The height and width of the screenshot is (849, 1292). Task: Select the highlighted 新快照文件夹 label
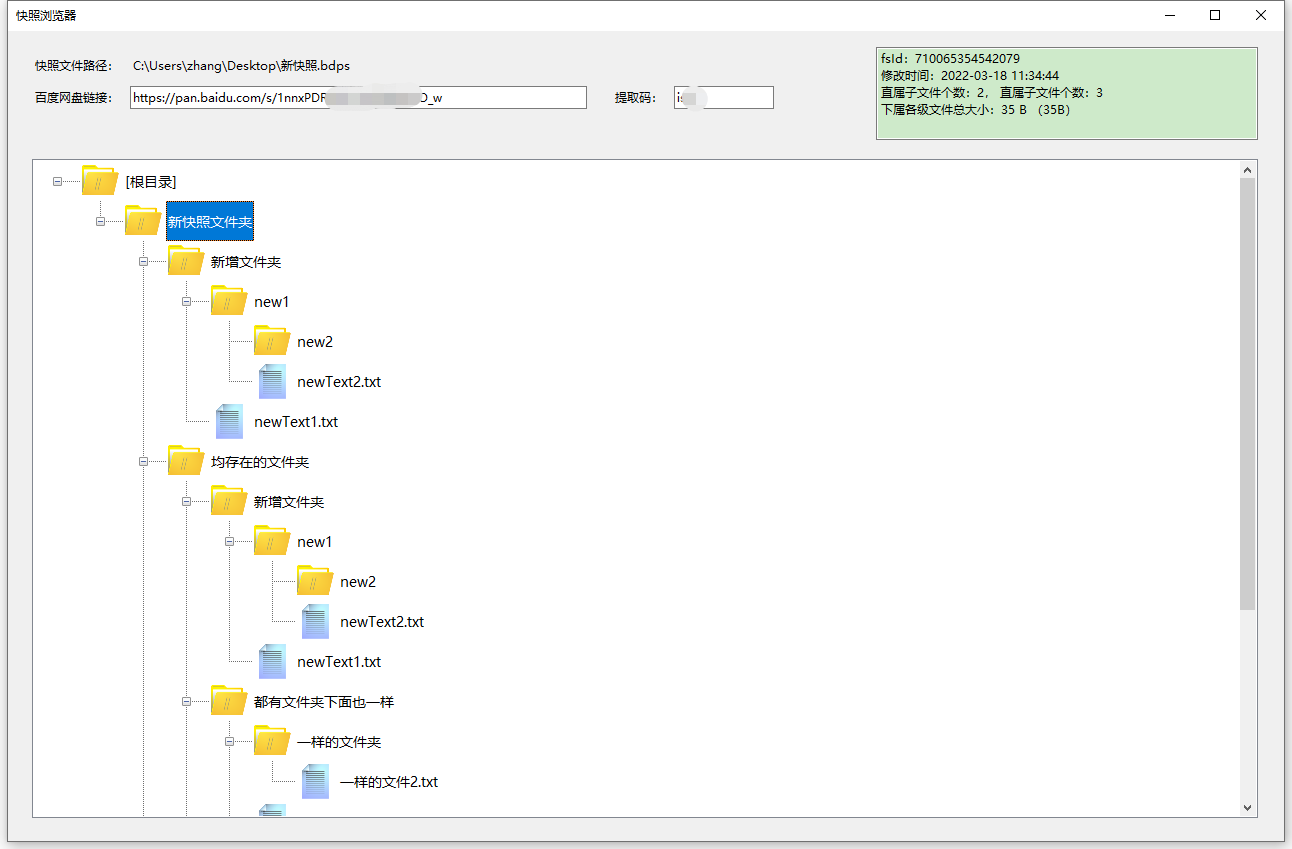pyautogui.click(x=210, y=221)
